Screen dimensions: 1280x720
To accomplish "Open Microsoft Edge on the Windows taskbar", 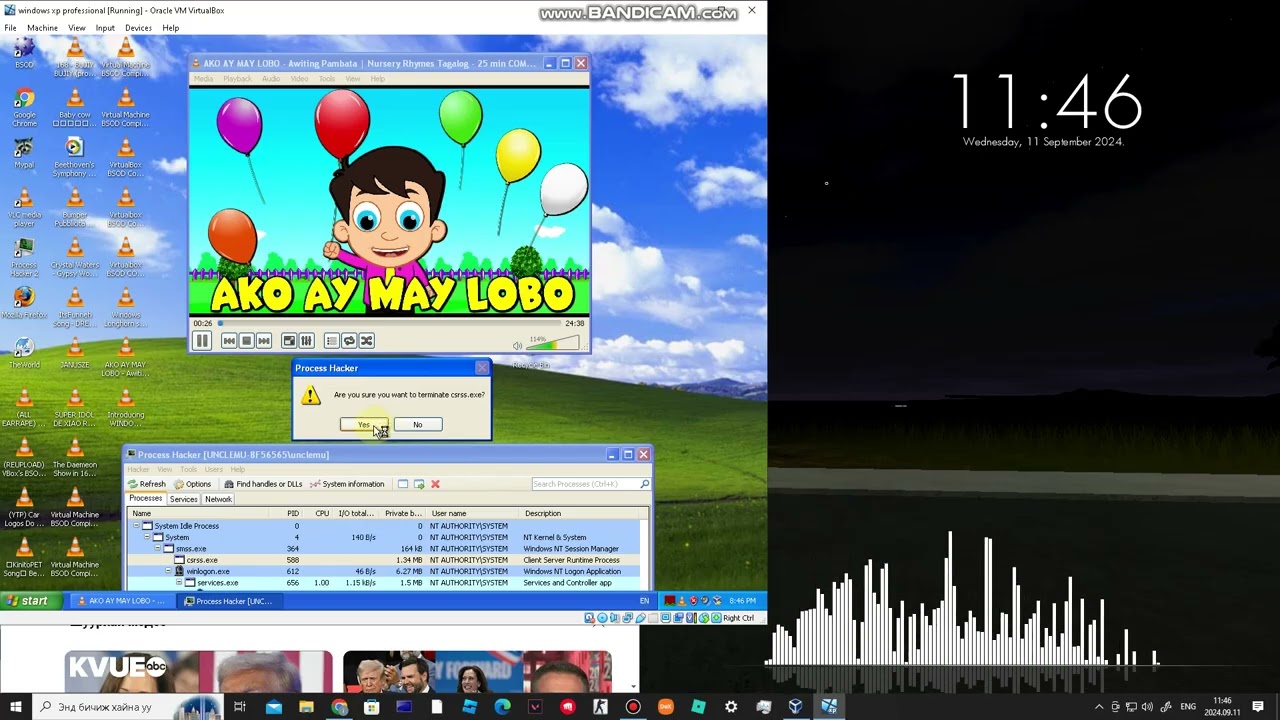I will click(502, 707).
